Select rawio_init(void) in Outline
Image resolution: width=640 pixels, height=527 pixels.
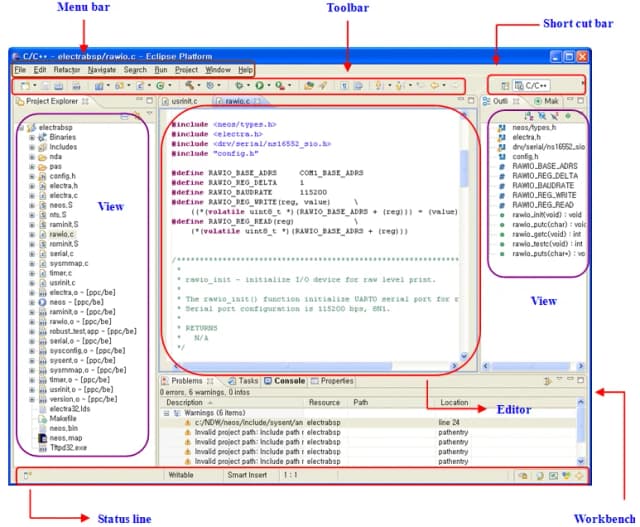(547, 215)
